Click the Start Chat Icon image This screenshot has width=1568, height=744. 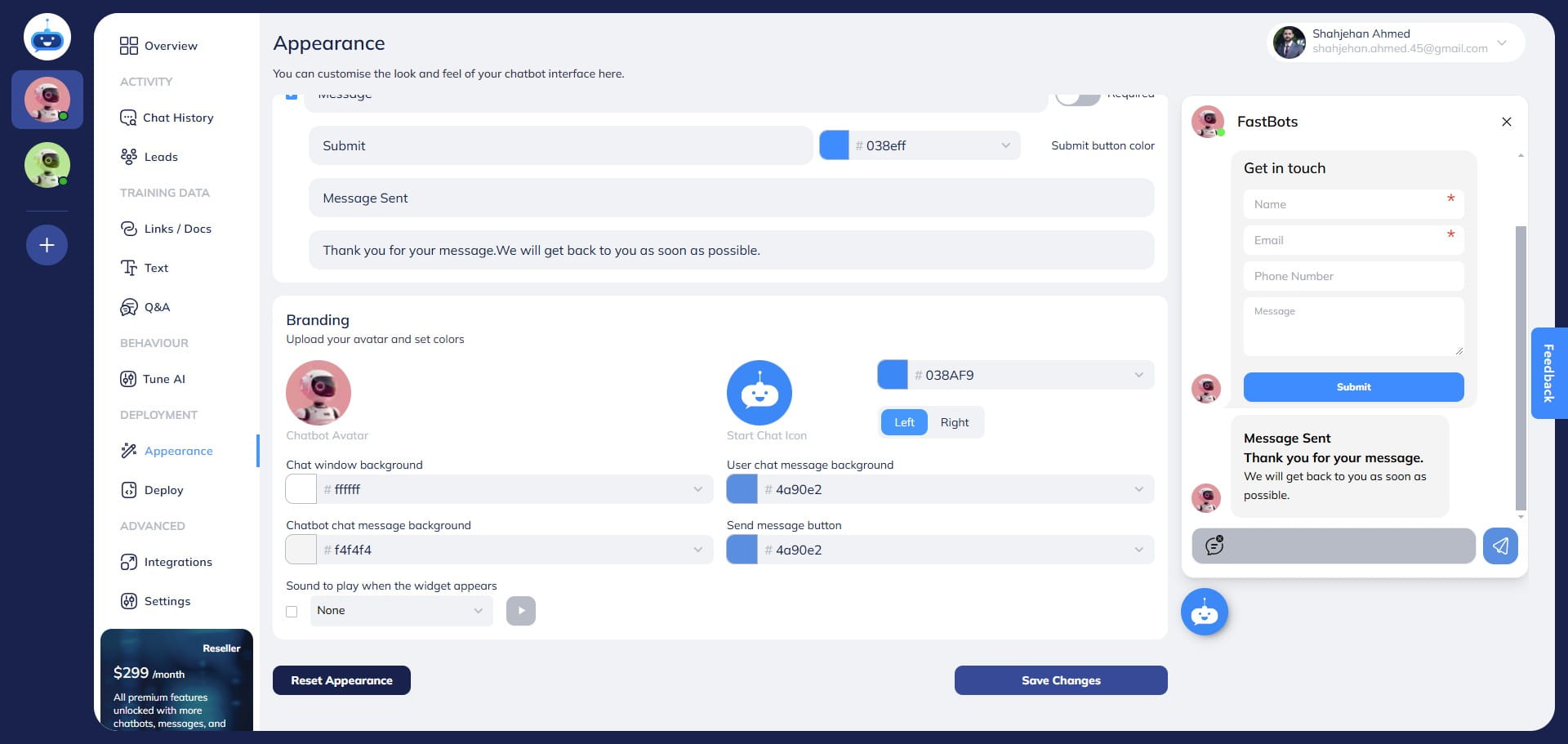(x=759, y=393)
